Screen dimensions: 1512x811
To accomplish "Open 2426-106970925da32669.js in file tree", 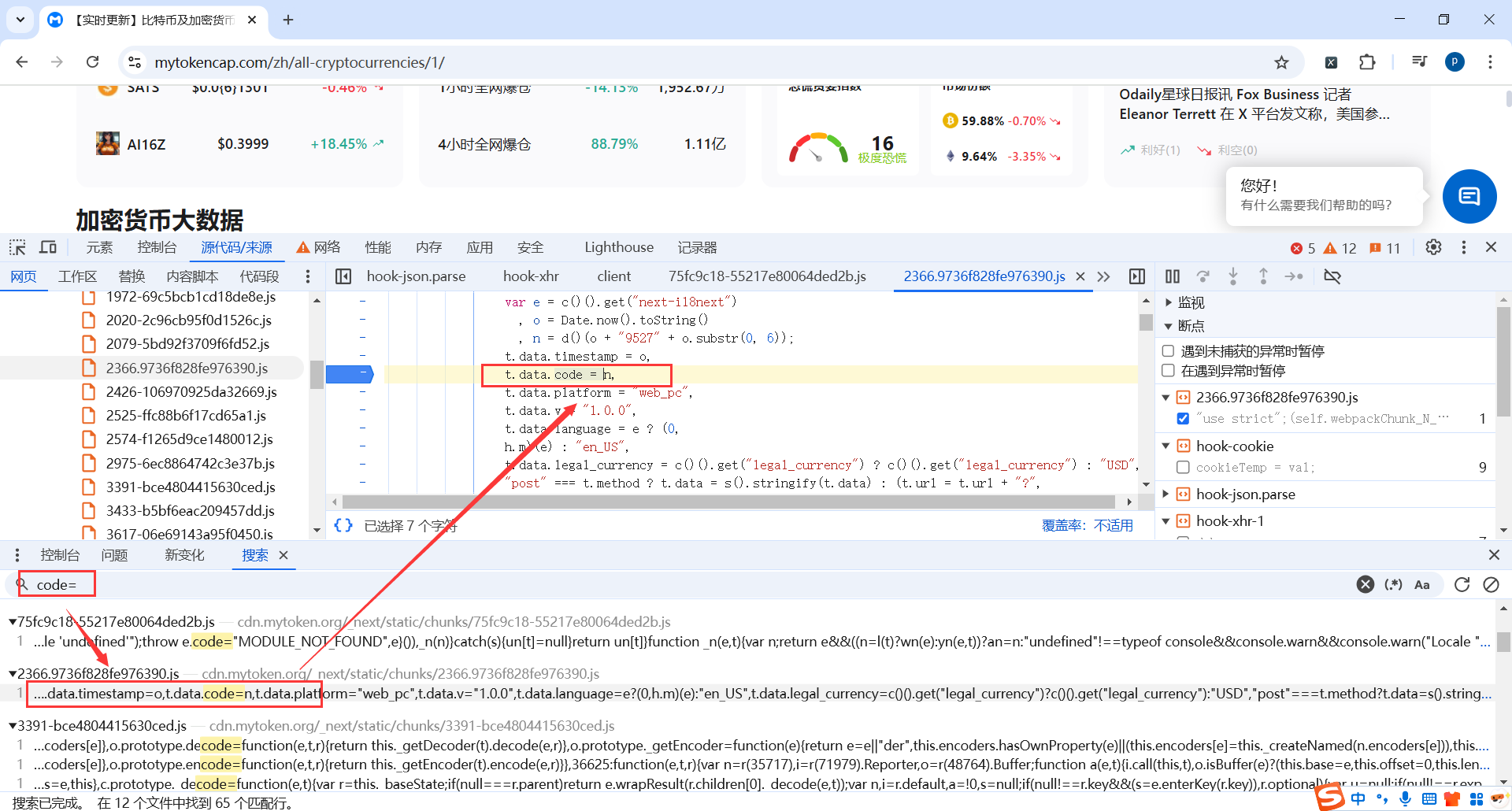I will [x=191, y=392].
